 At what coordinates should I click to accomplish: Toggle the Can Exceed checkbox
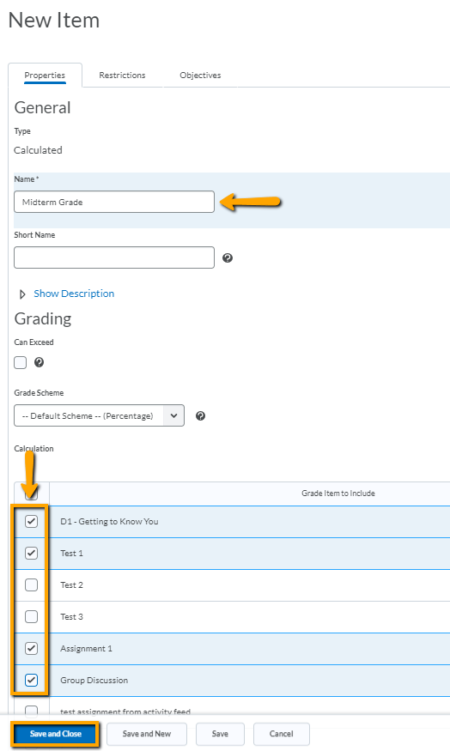[x=21, y=363]
